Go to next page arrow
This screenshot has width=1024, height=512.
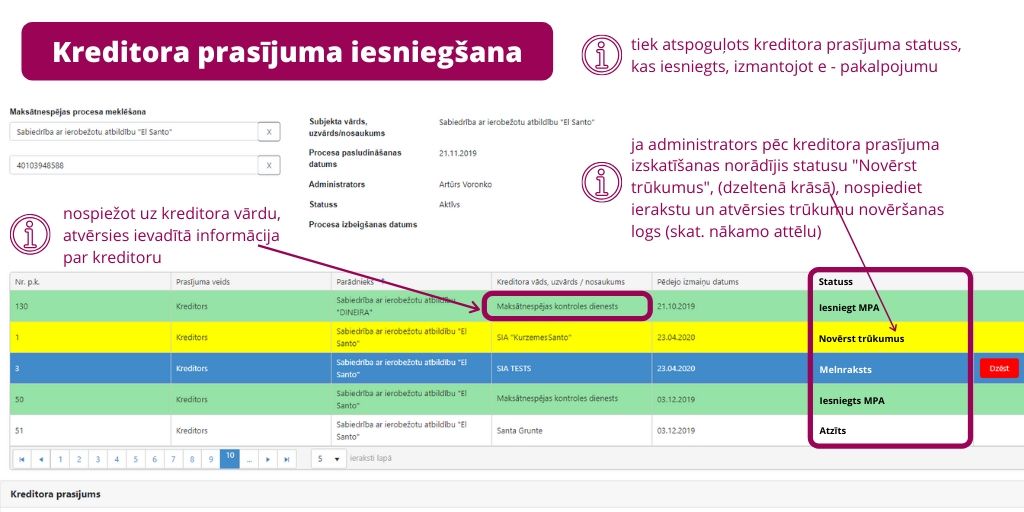[x=267, y=459]
